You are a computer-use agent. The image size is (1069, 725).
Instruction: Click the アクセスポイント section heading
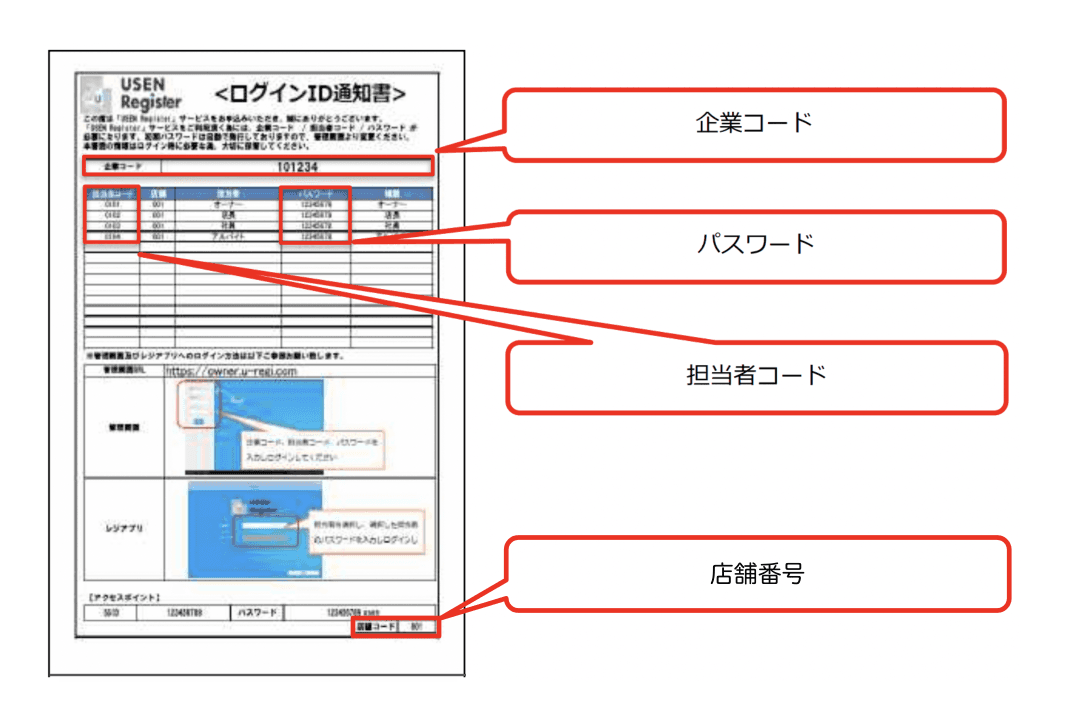[124, 597]
